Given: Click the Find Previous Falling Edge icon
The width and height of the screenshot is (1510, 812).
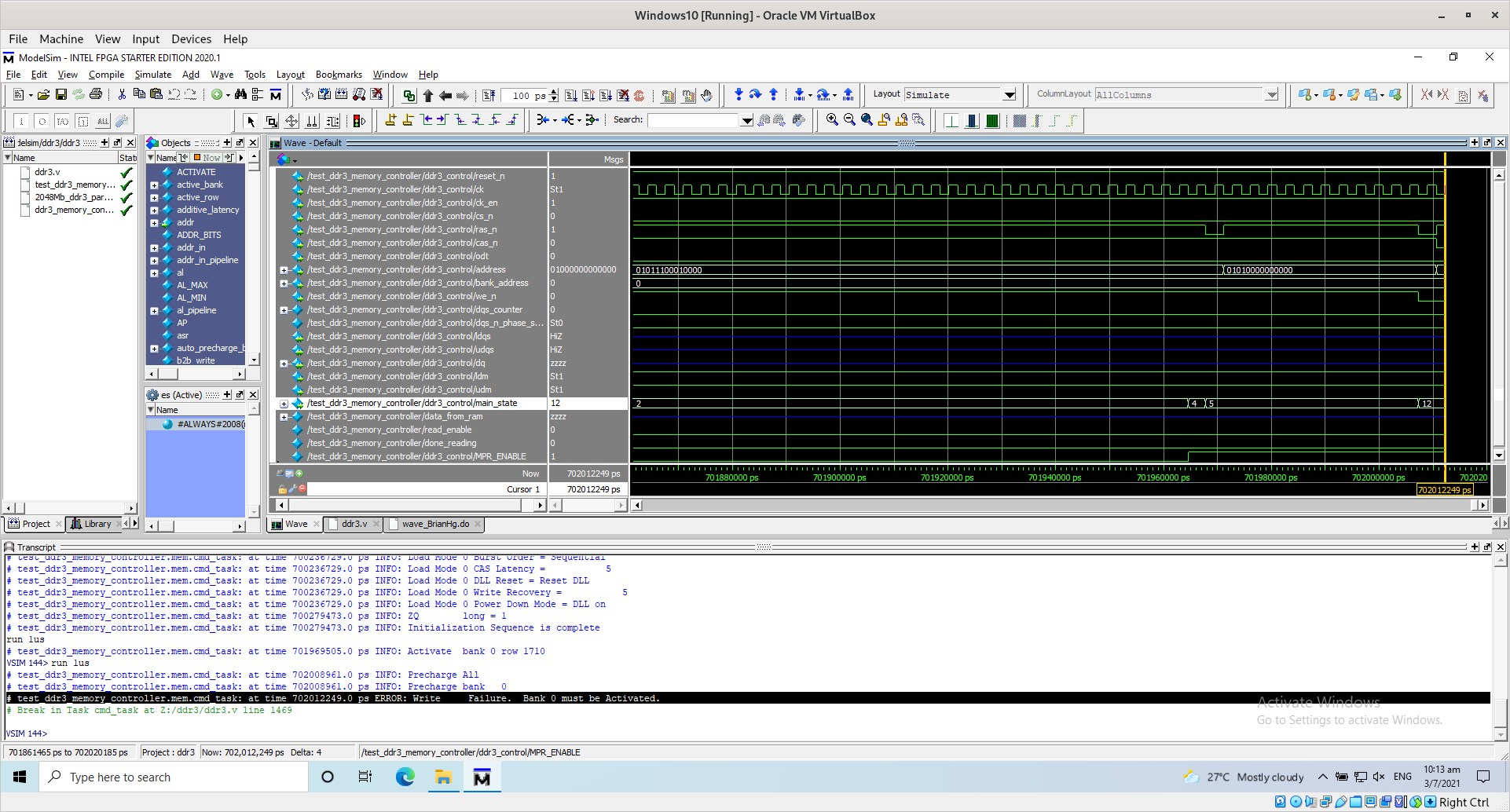Looking at the screenshot, I should (x=460, y=120).
